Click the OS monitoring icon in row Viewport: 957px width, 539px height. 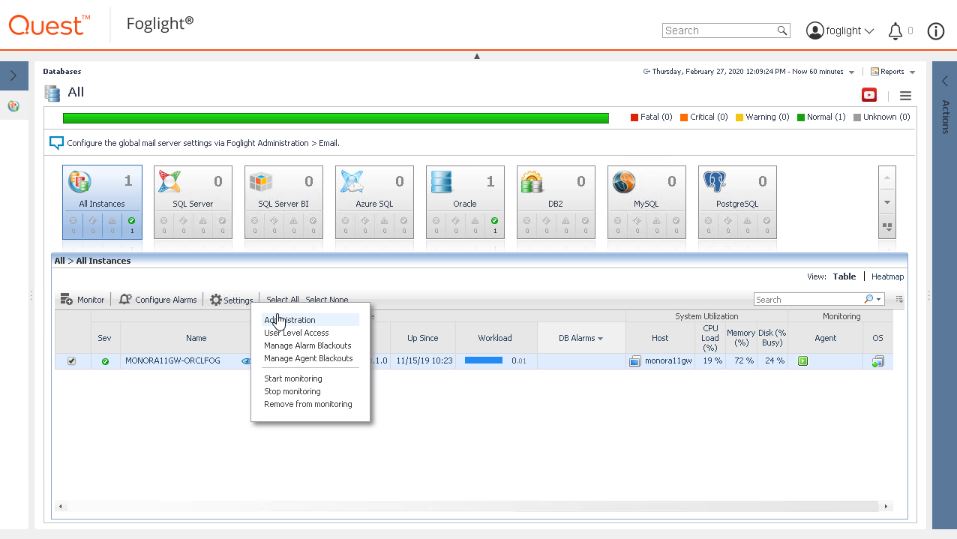click(x=878, y=361)
